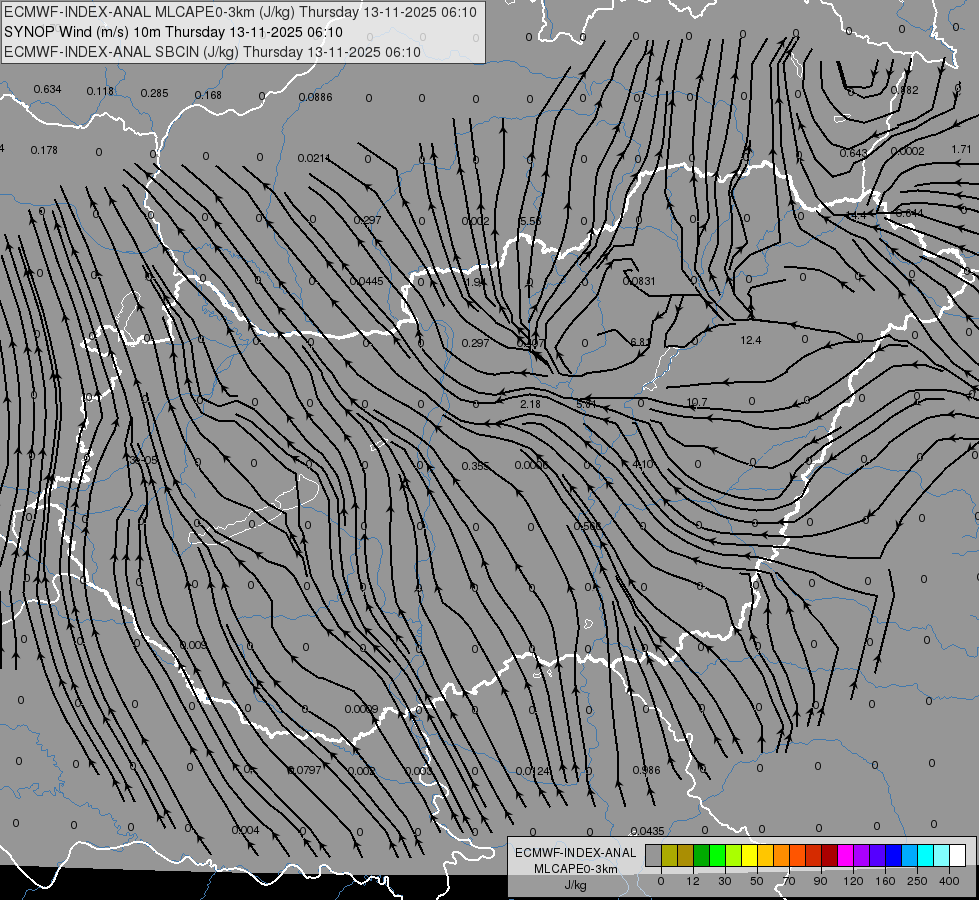Click the MLCAPE0-3km title line at top

tap(240, 12)
